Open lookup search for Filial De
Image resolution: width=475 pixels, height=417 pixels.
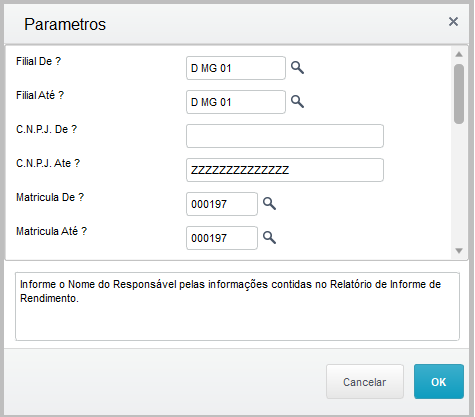297,68
